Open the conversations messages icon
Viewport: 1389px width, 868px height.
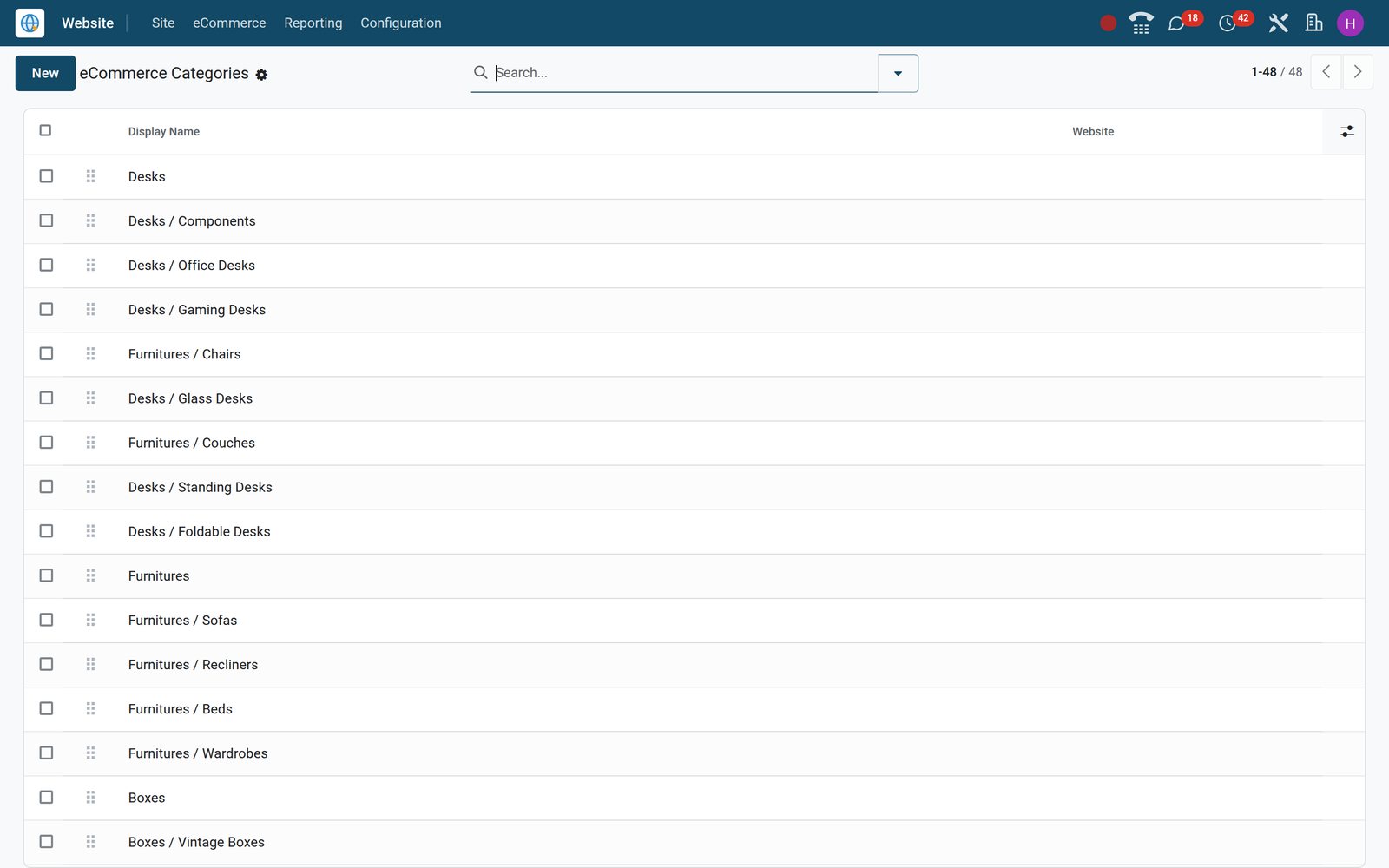tap(1176, 23)
